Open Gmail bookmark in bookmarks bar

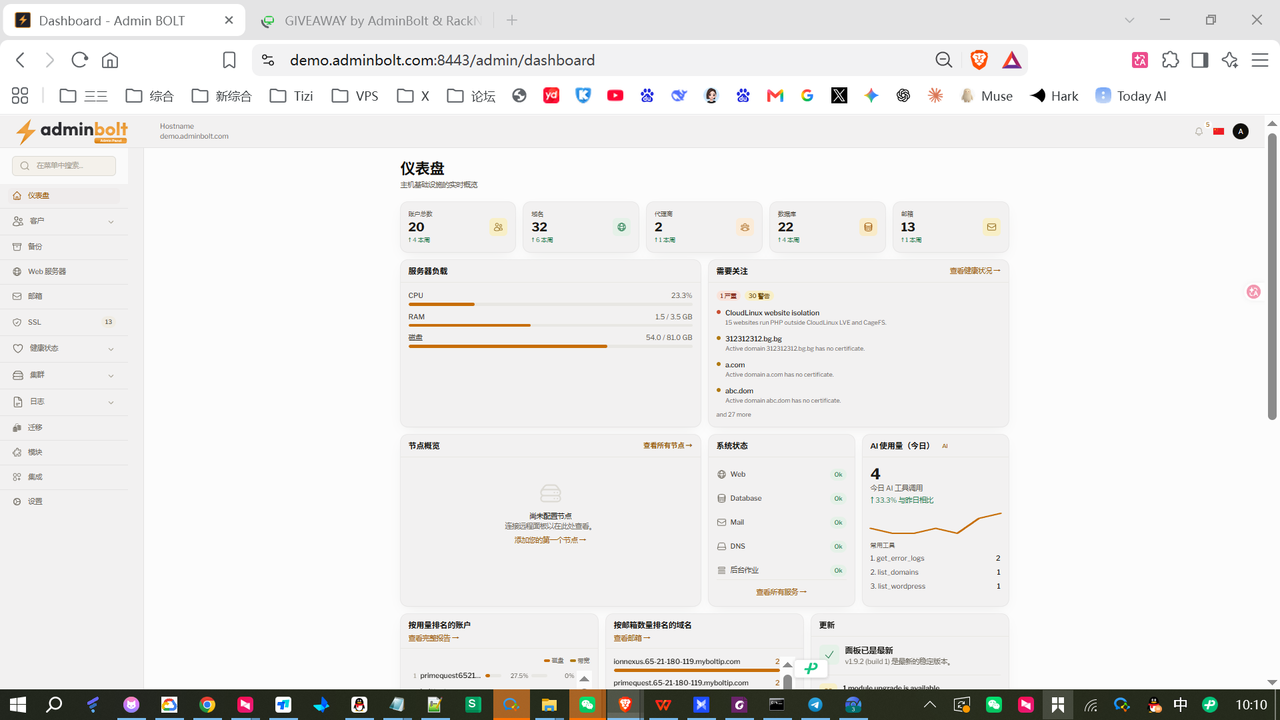point(775,96)
